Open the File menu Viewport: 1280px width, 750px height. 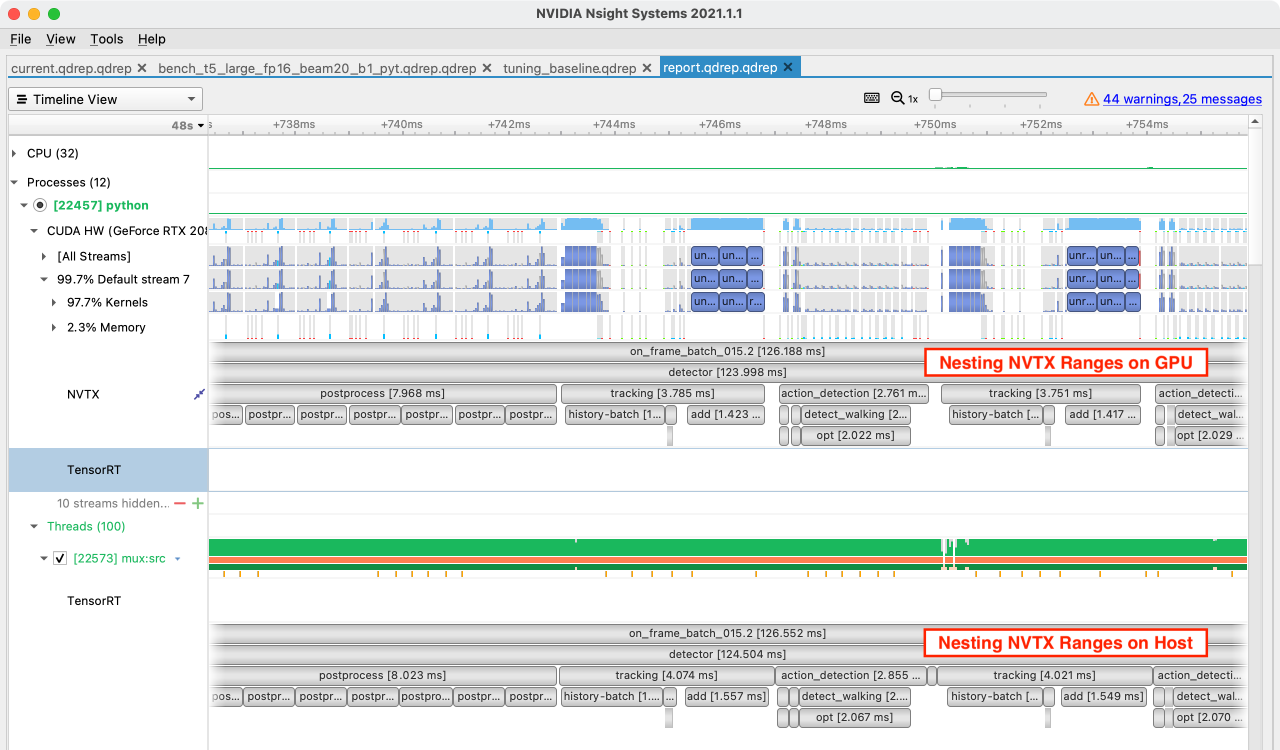[20, 39]
